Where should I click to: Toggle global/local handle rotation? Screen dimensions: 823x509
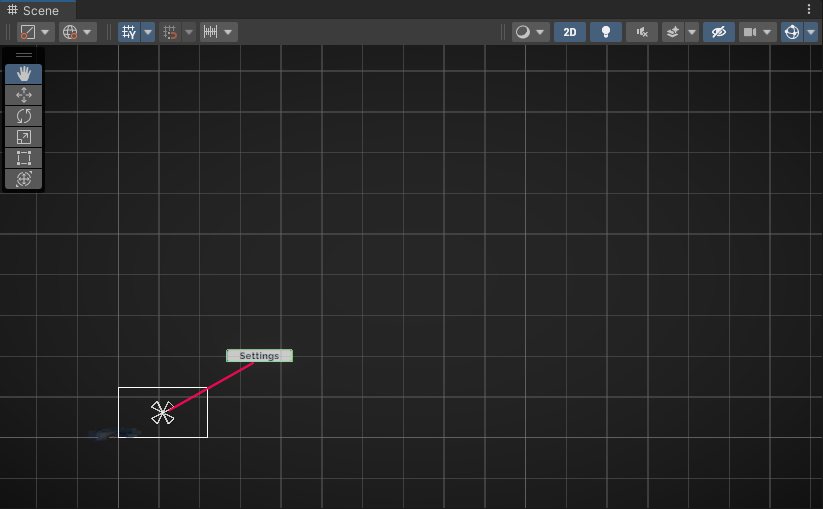click(70, 32)
